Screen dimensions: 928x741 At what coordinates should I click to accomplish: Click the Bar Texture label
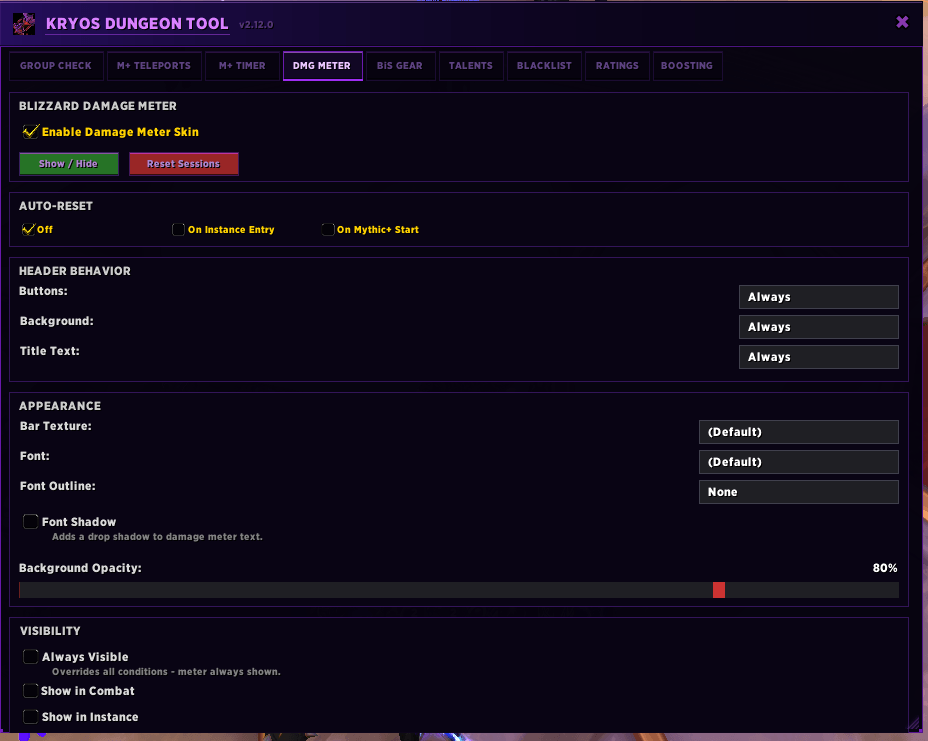click(56, 426)
